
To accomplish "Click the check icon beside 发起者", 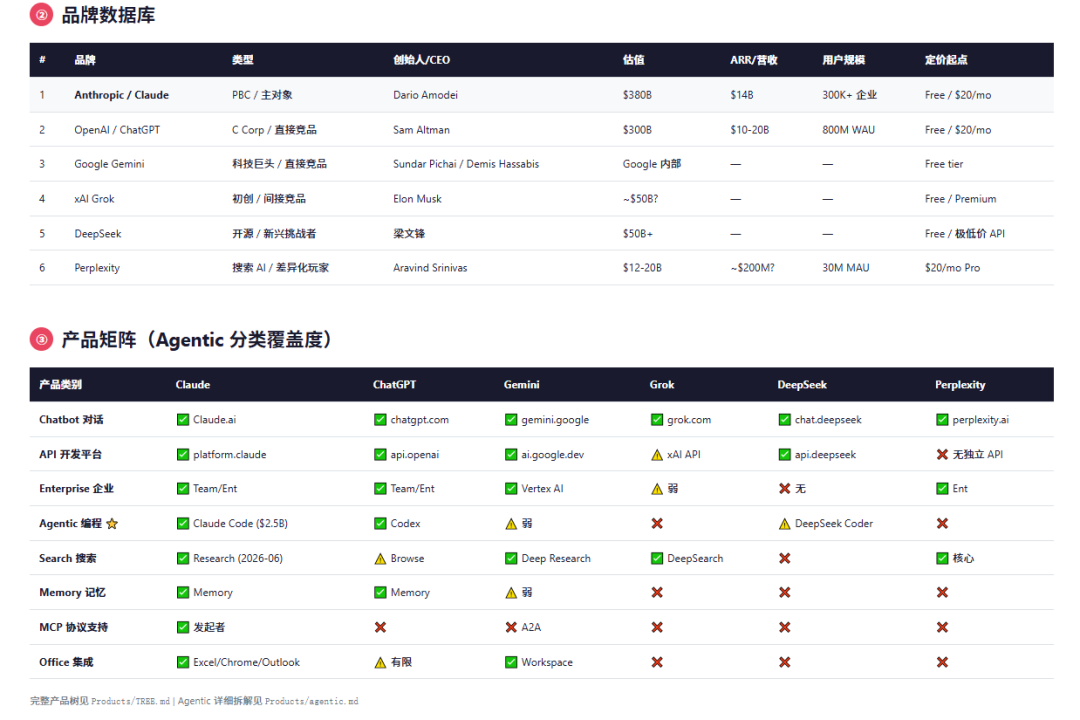I will [x=183, y=627].
